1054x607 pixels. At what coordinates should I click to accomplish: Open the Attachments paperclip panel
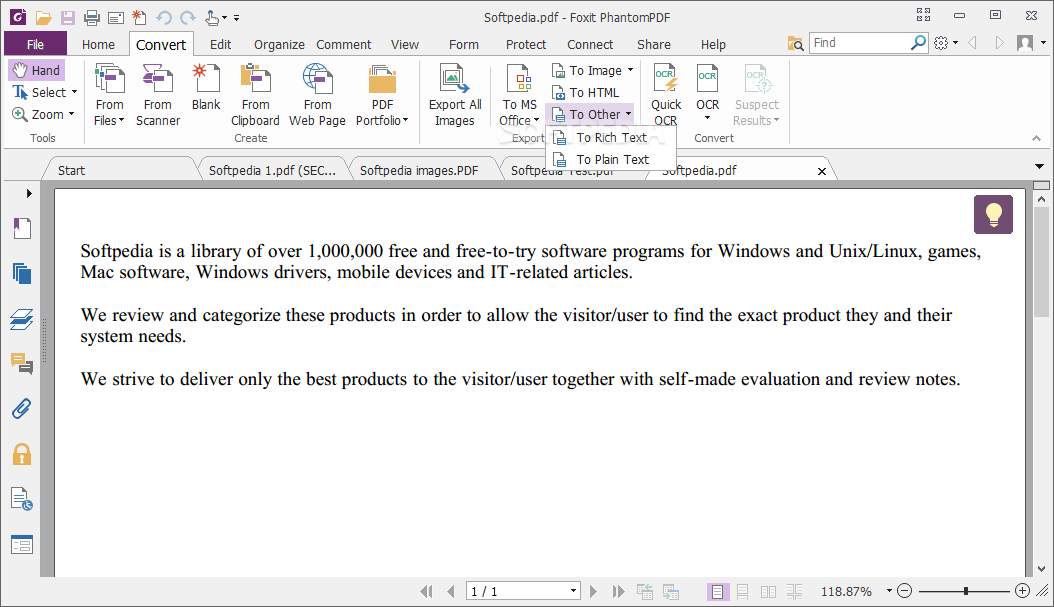tap(22, 409)
